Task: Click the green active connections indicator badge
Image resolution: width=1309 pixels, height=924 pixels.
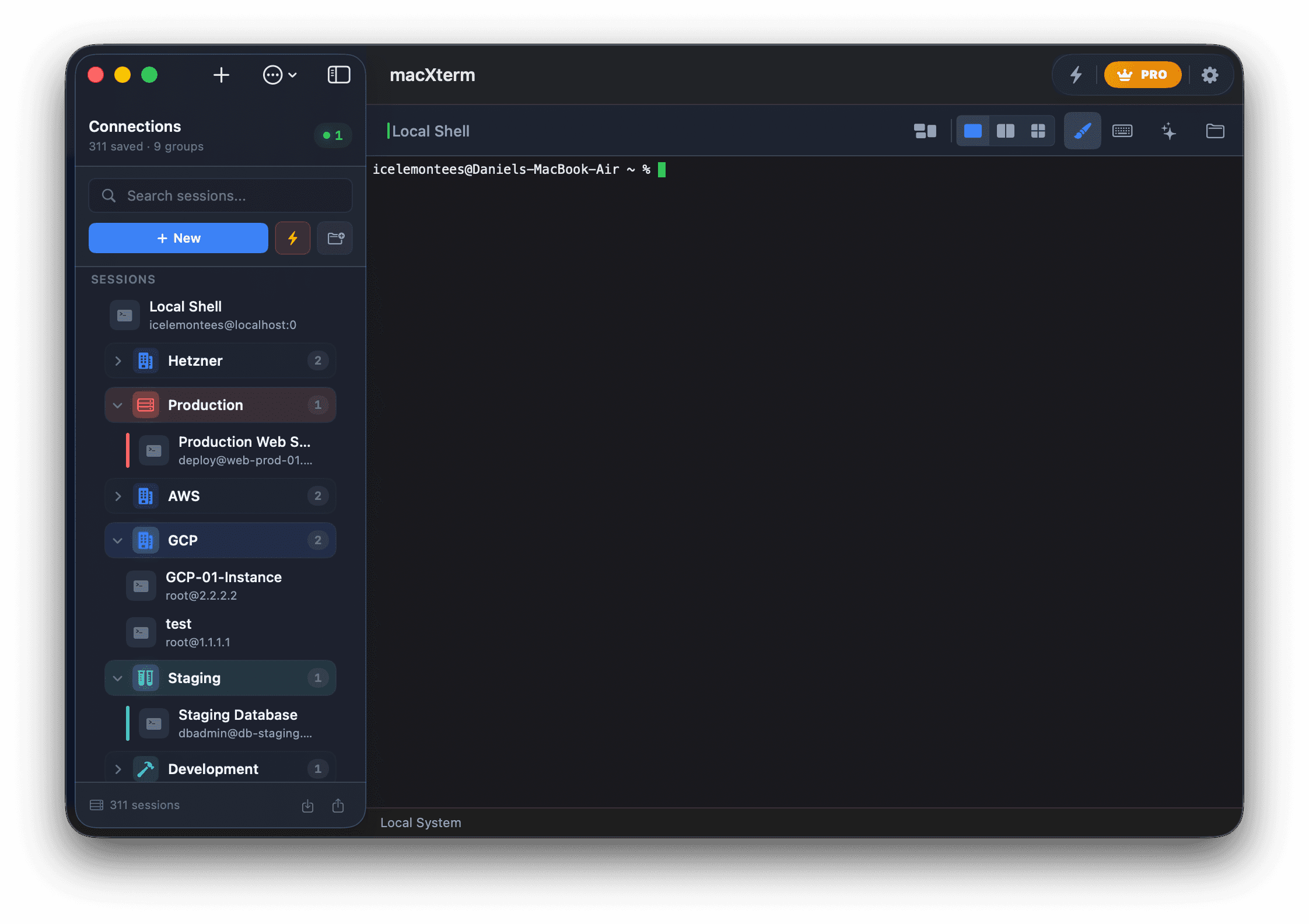Action: [332, 135]
